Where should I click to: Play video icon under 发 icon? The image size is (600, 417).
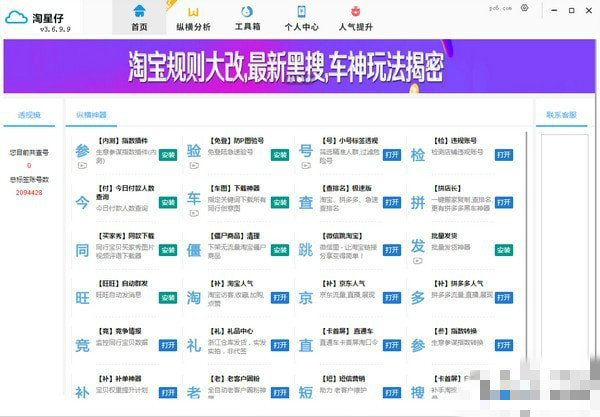tap(417, 261)
